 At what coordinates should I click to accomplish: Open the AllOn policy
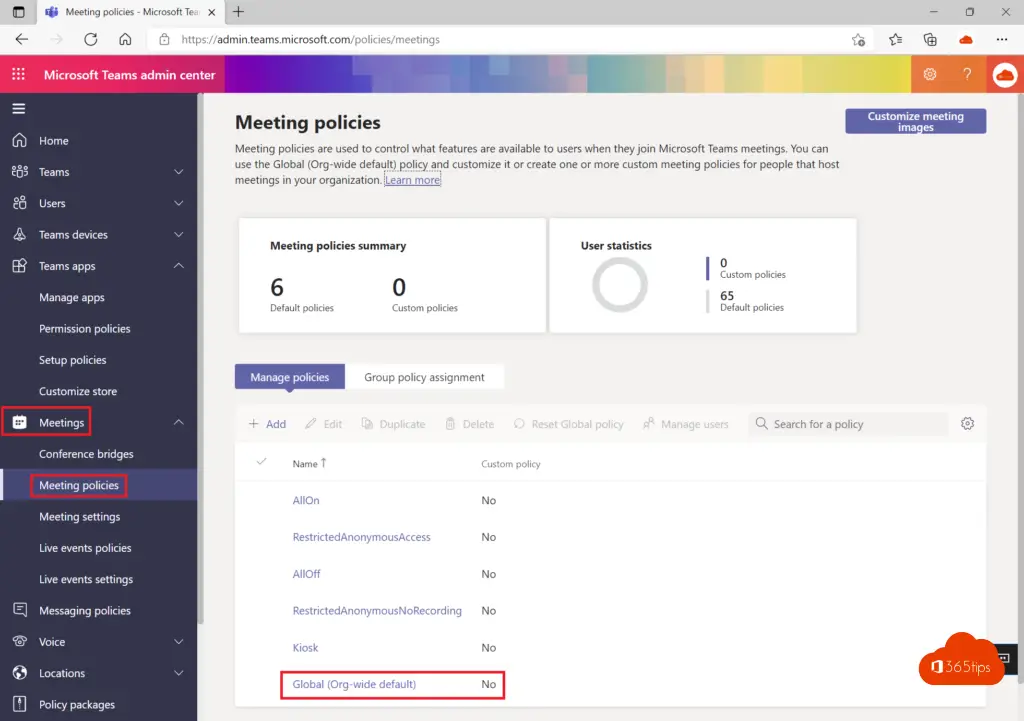[306, 500]
